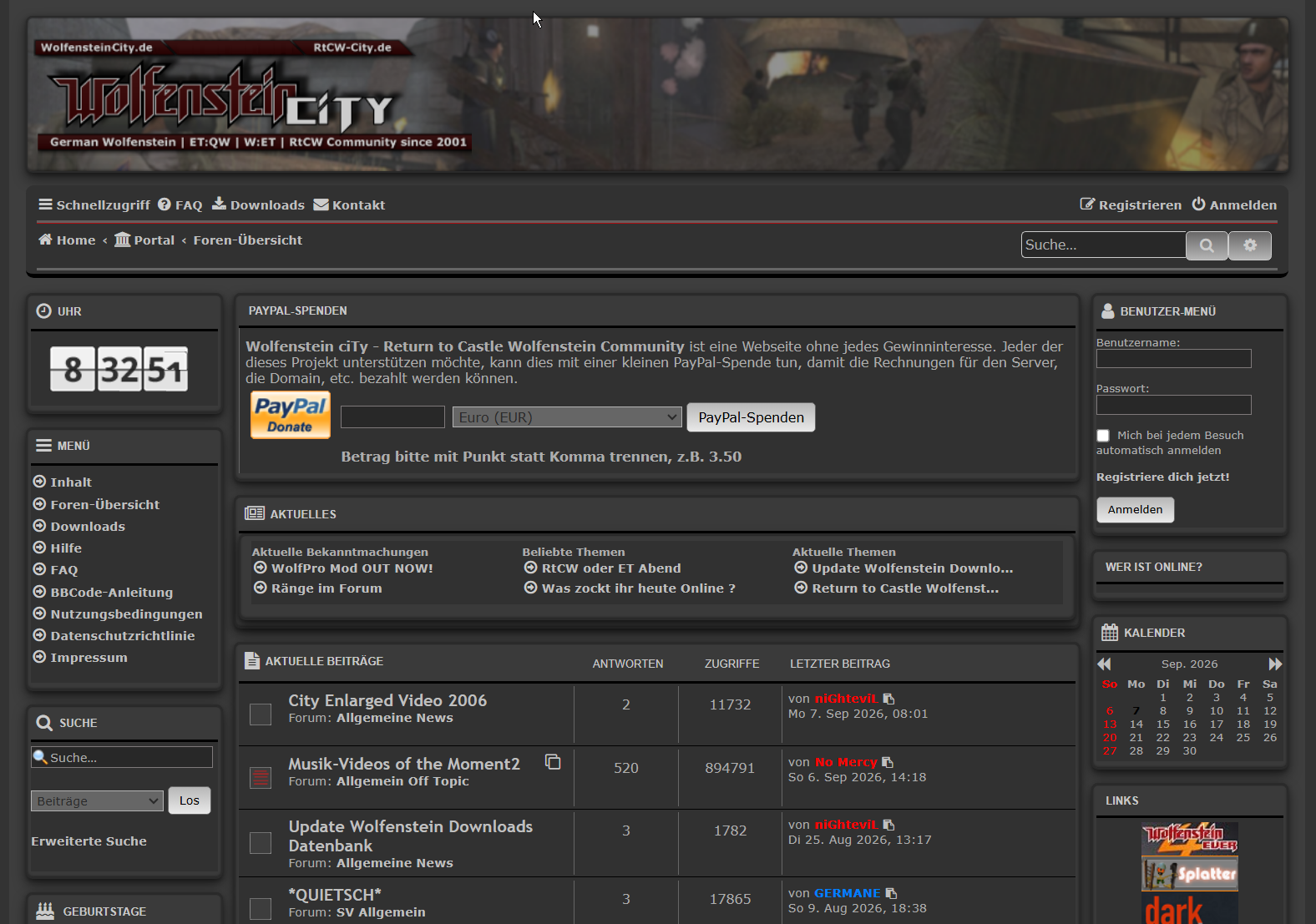Click the Downloads tray icon in the navbar
The height and width of the screenshot is (924, 1316).
coord(219,204)
